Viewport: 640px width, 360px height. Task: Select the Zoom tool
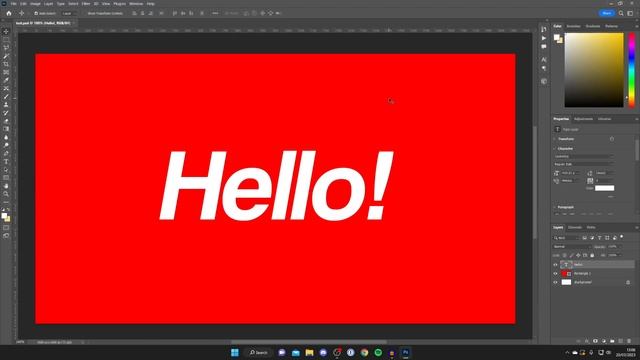(6, 194)
